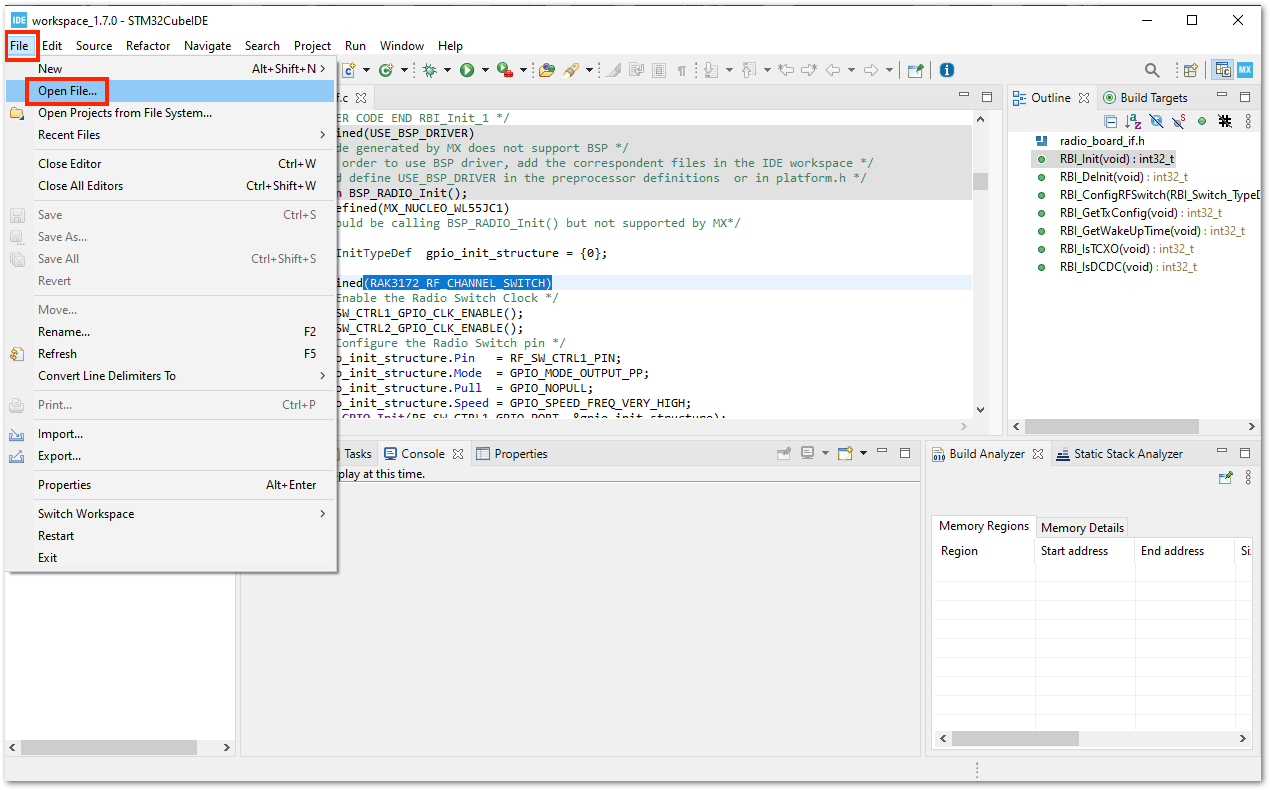Toggle Hide Non-Public Members green dot filter
Image resolution: width=1270 pixels, height=790 pixels.
1202,121
